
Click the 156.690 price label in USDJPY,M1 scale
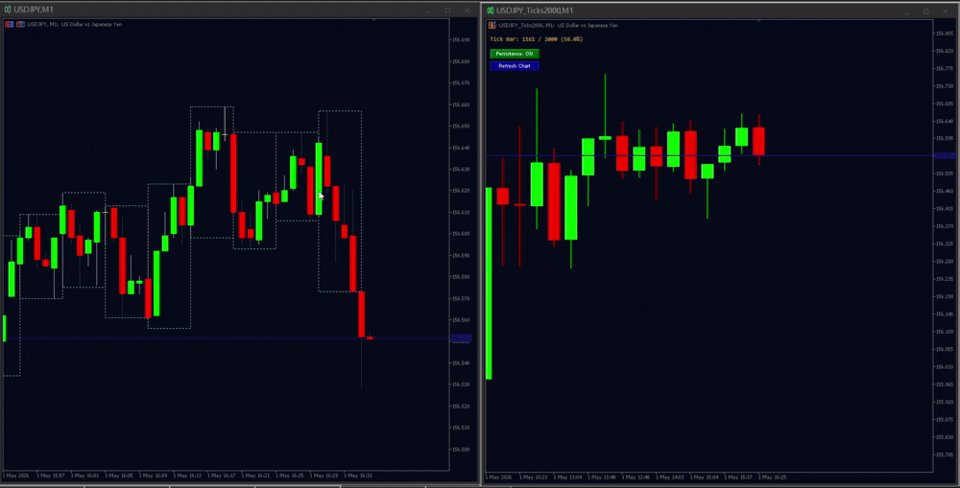(460, 40)
